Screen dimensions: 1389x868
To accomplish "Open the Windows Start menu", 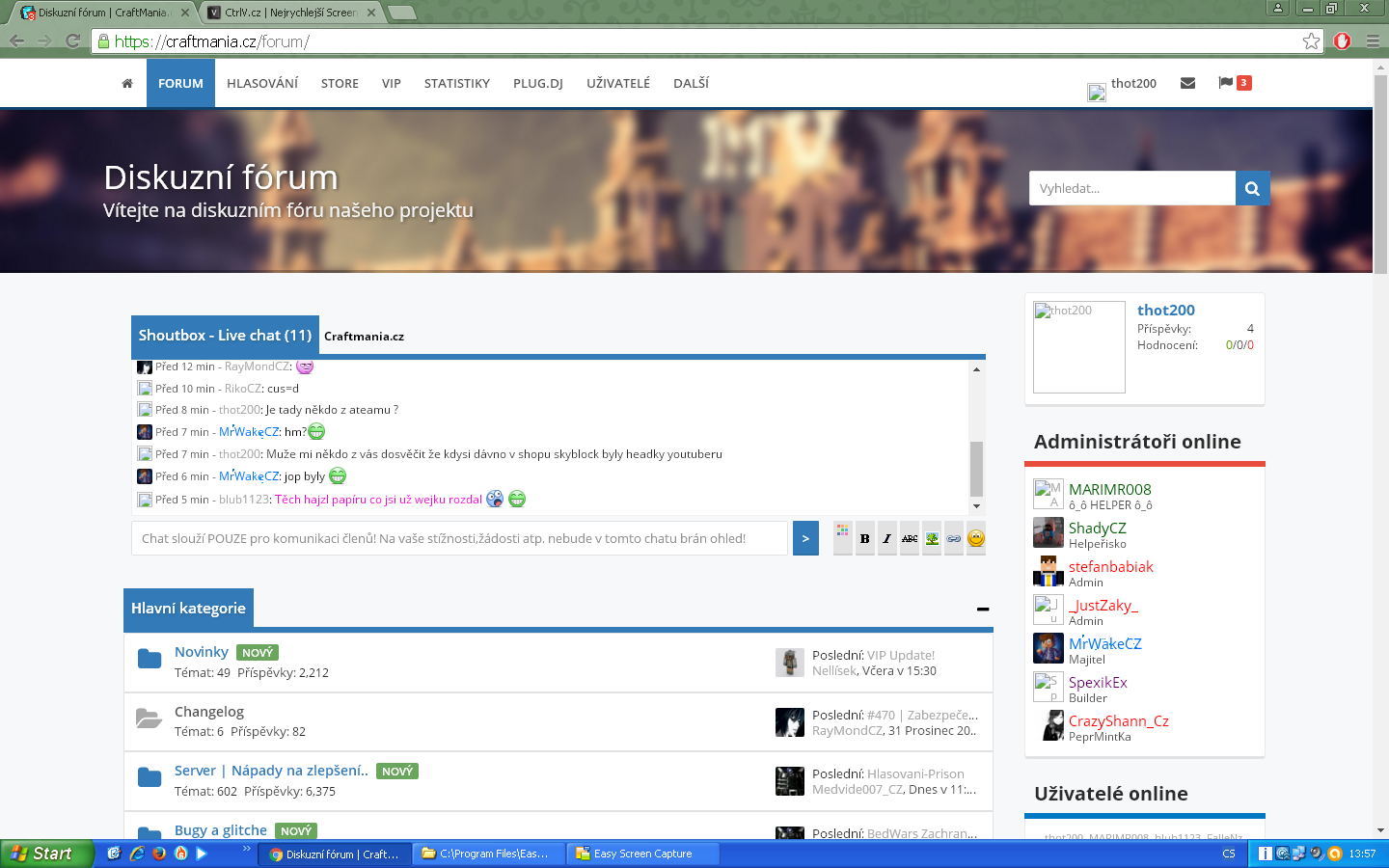I will click(x=46, y=854).
